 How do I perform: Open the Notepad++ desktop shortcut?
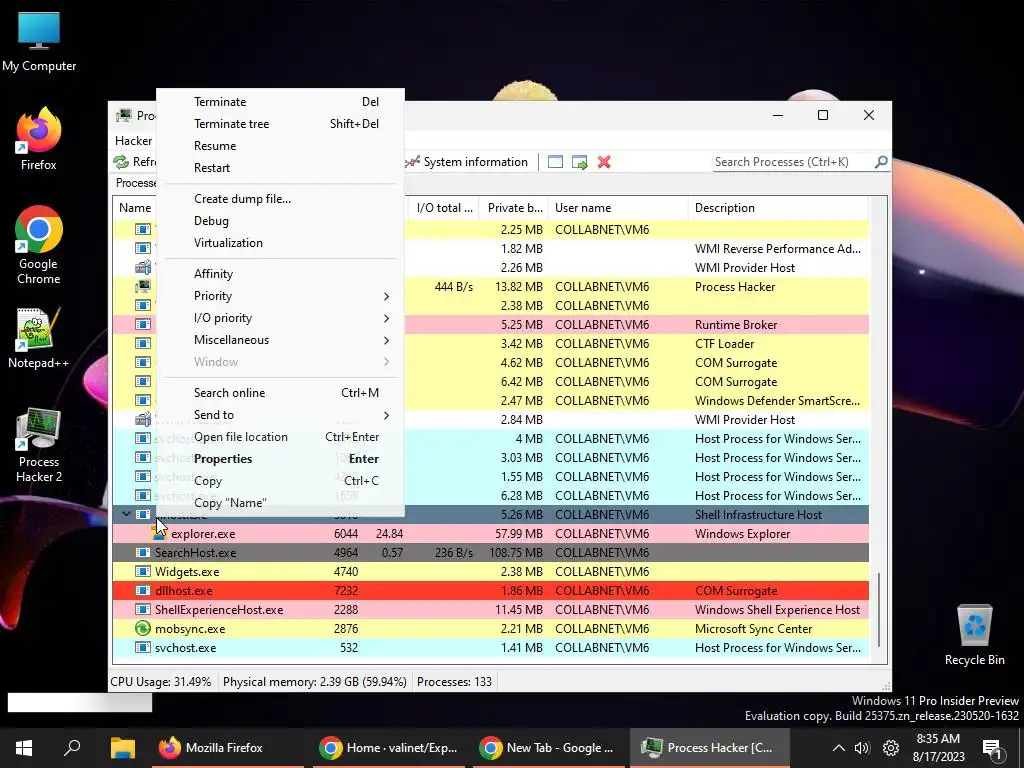(39, 338)
